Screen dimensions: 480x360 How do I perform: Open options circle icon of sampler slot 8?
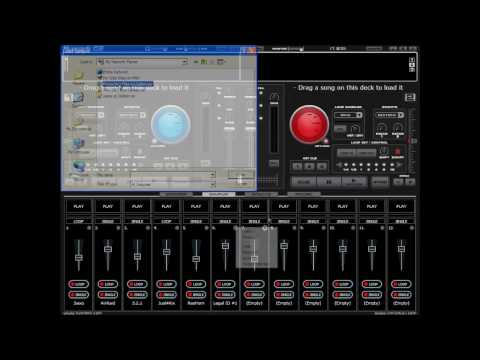[x=294, y=228]
